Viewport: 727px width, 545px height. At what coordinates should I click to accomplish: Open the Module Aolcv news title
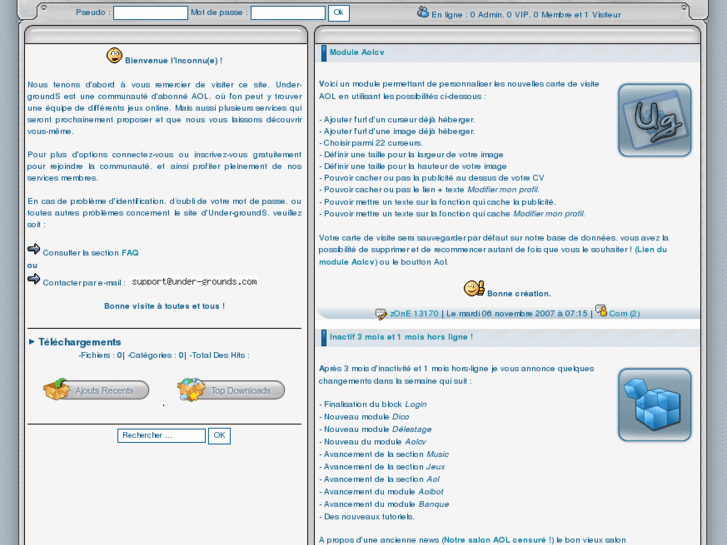click(x=357, y=52)
